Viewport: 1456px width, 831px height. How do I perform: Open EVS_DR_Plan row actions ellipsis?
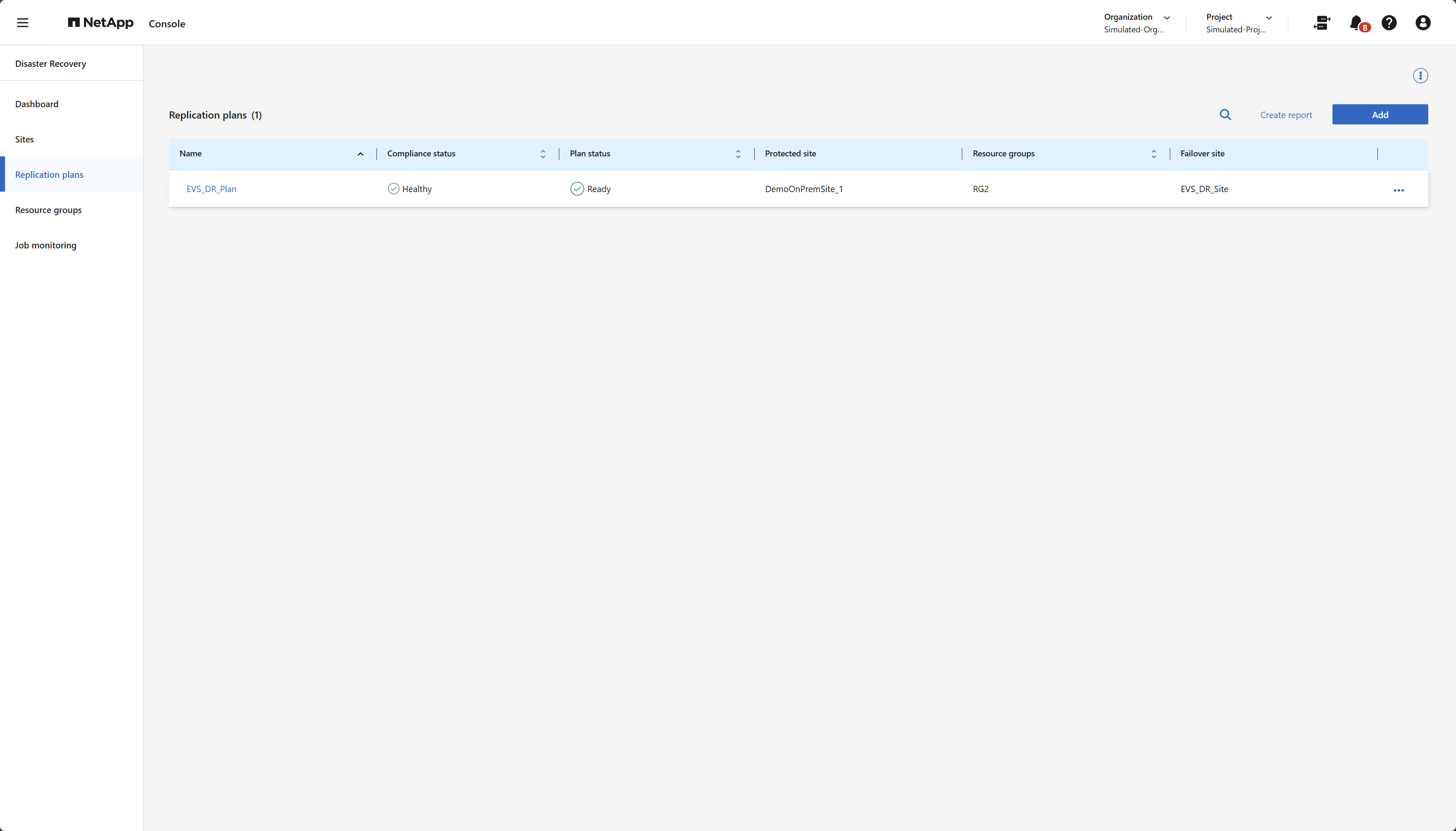click(1398, 190)
